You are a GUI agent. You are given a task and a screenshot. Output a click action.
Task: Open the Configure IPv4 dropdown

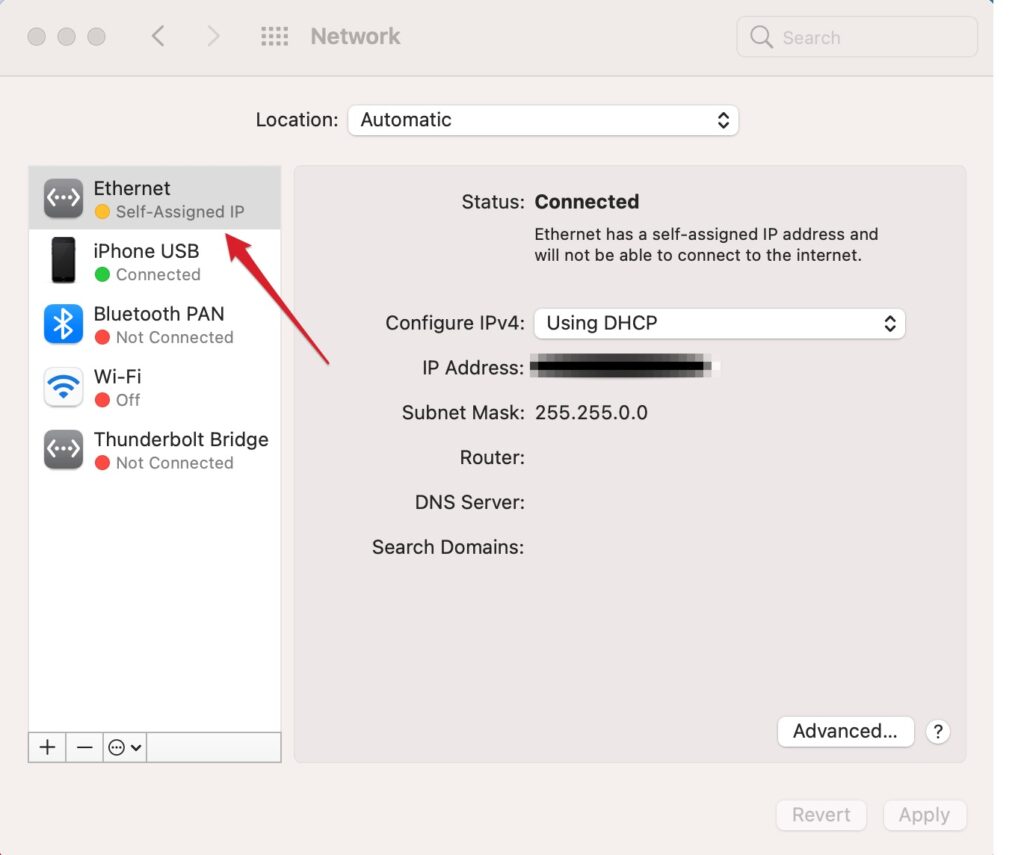tap(718, 323)
